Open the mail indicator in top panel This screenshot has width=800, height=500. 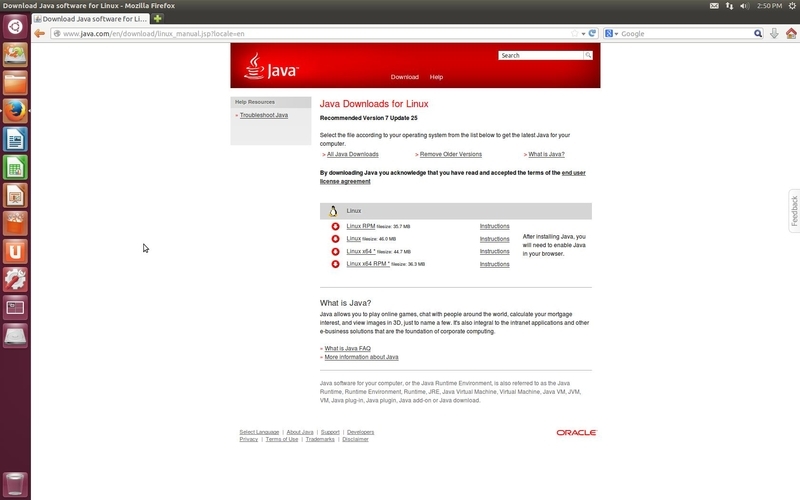click(x=714, y=6)
